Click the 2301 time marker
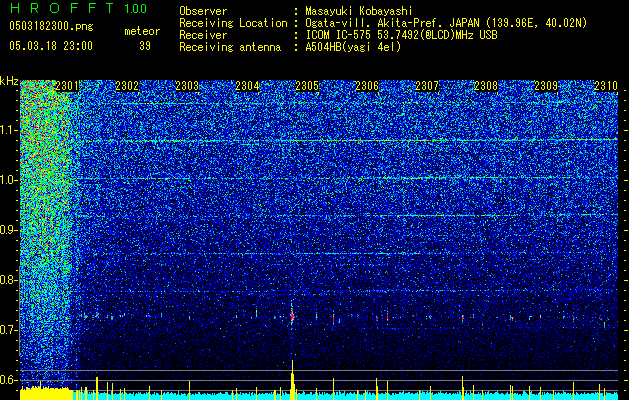Viewport: 629px width, 400px height. click(67, 86)
